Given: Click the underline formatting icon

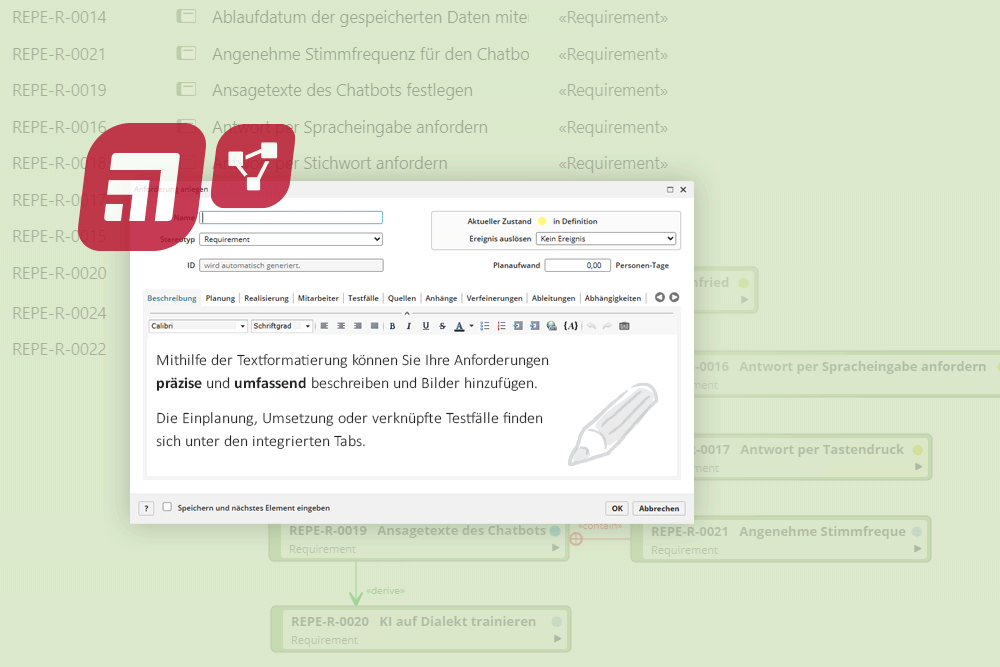Looking at the screenshot, I should [426, 326].
